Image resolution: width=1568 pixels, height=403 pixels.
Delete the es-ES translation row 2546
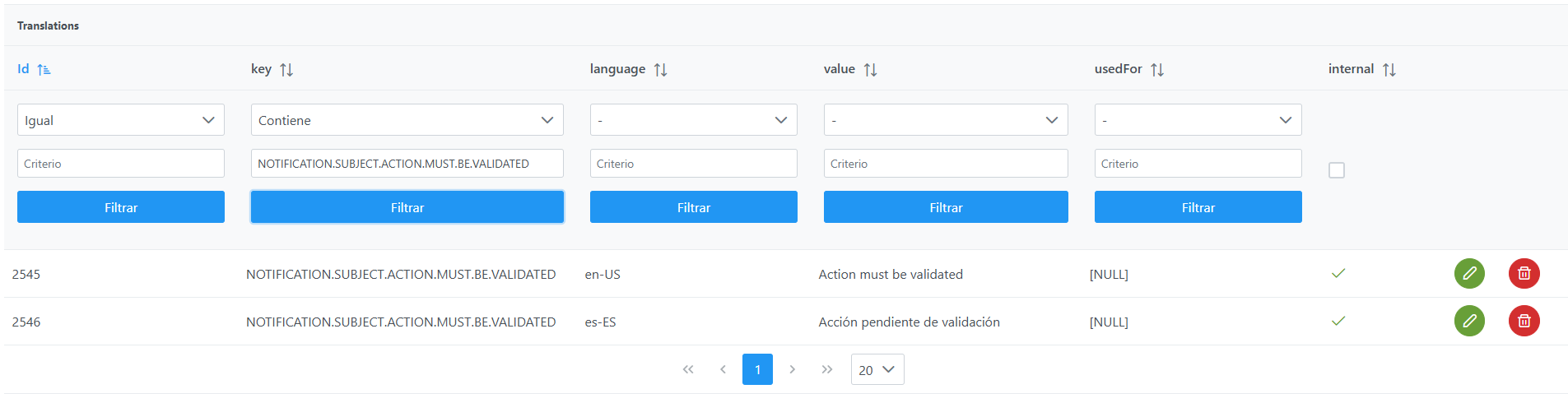[1524, 322]
